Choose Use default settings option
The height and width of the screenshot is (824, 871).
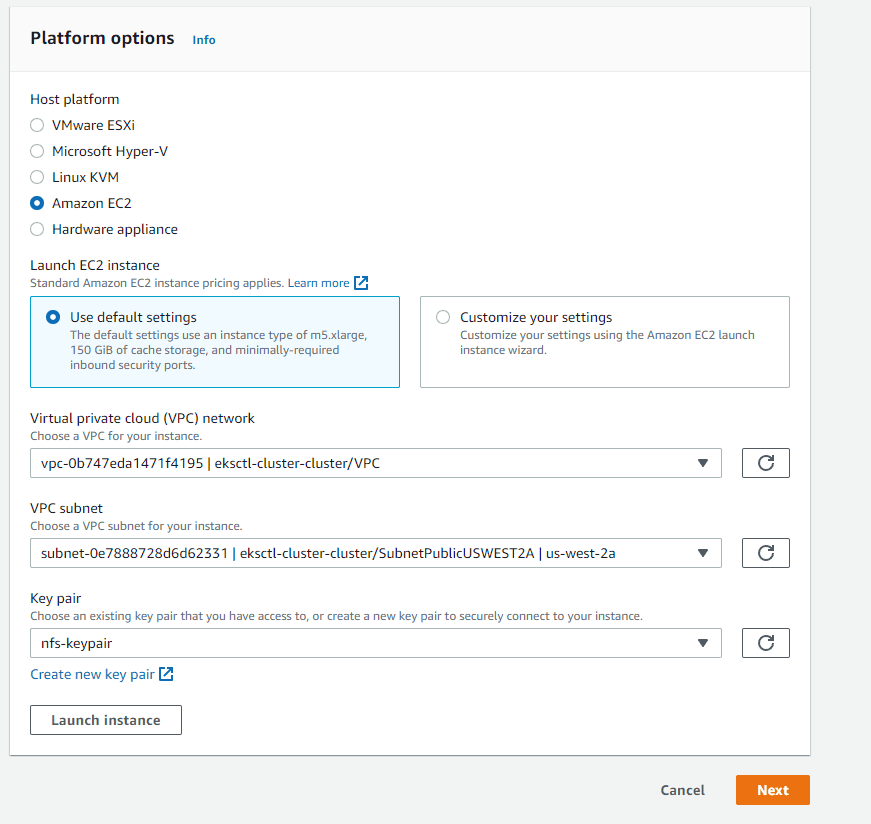(x=53, y=317)
